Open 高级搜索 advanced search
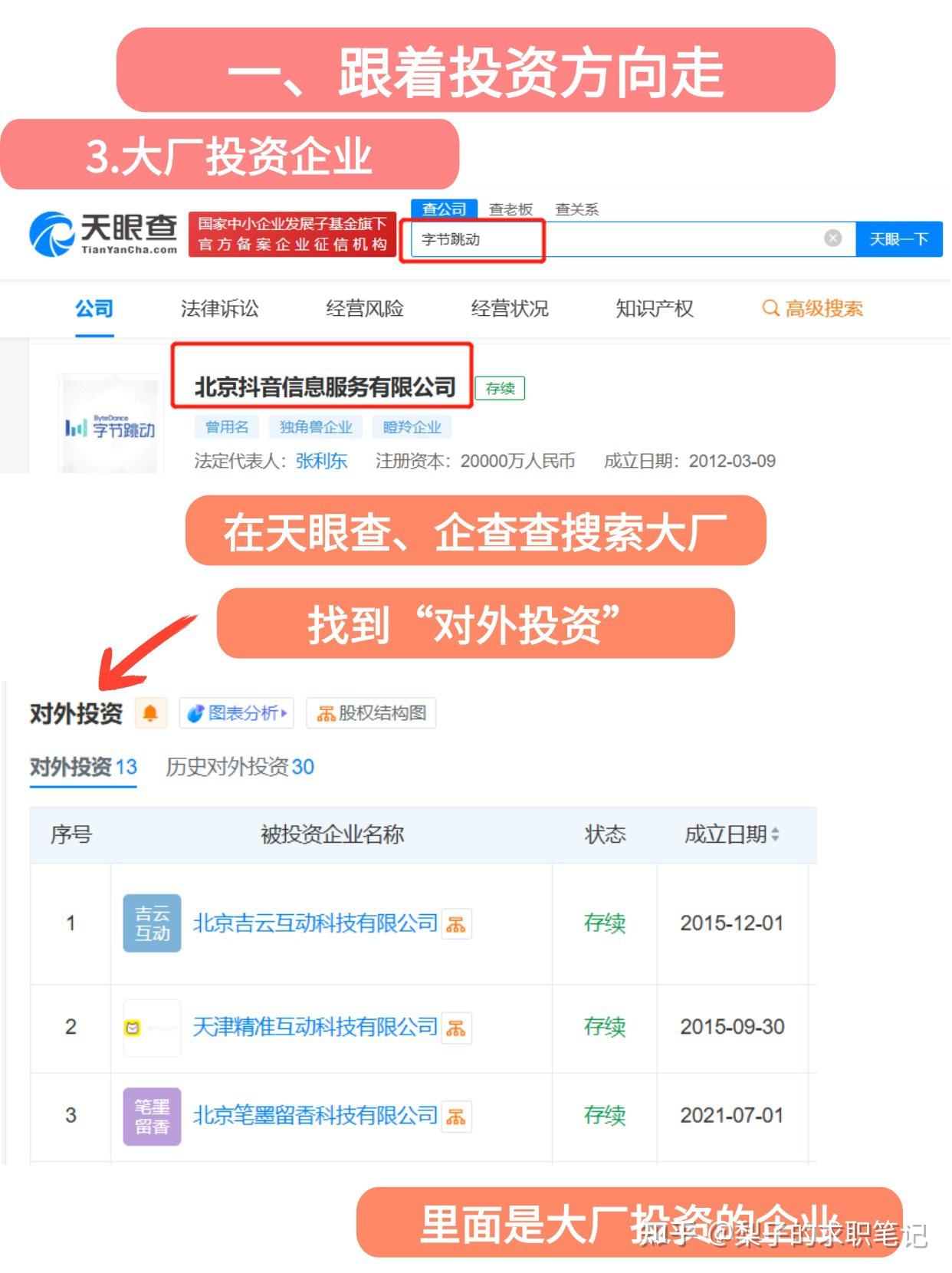 coord(812,308)
